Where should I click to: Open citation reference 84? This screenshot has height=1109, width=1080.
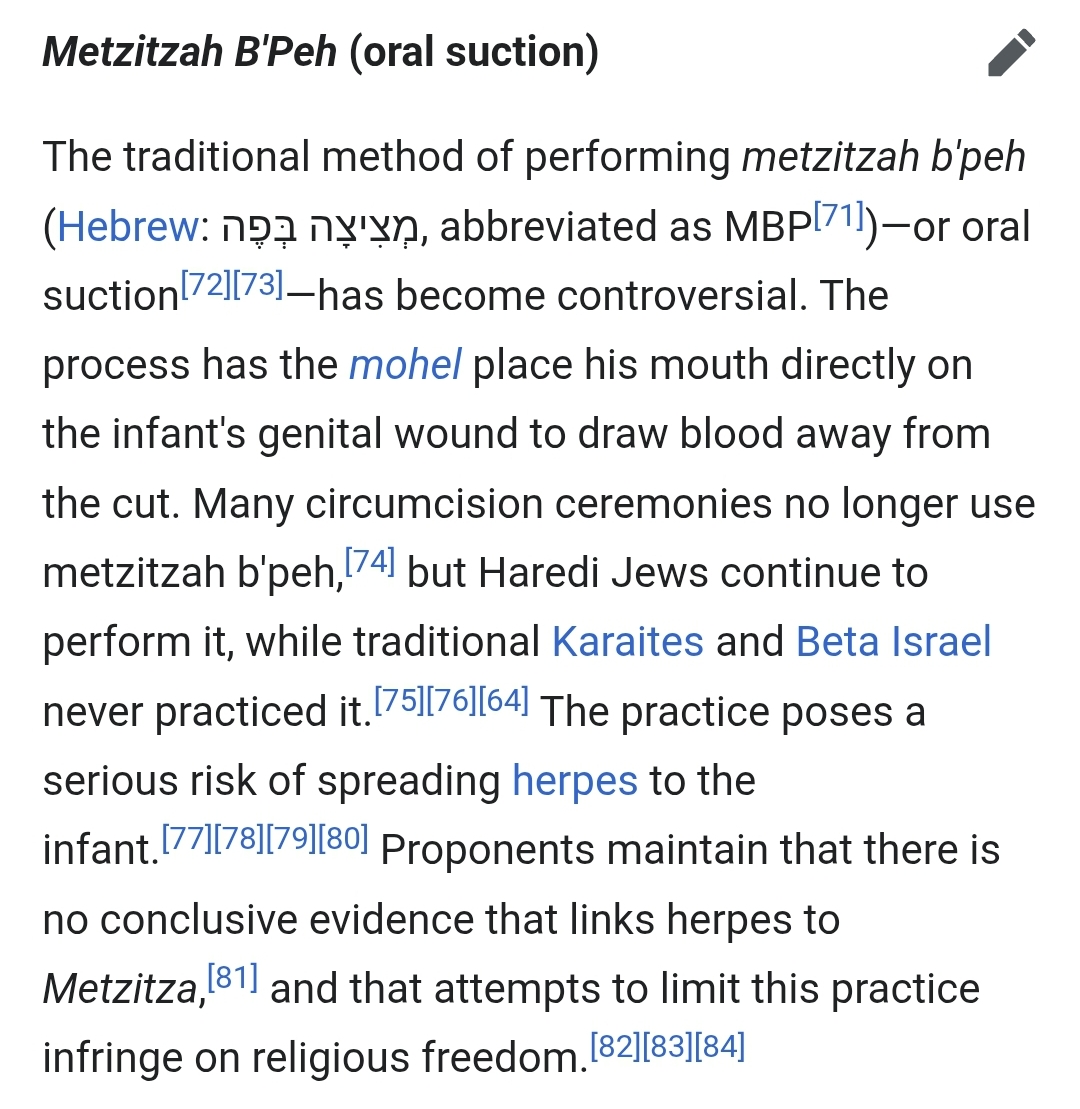[720, 1046]
